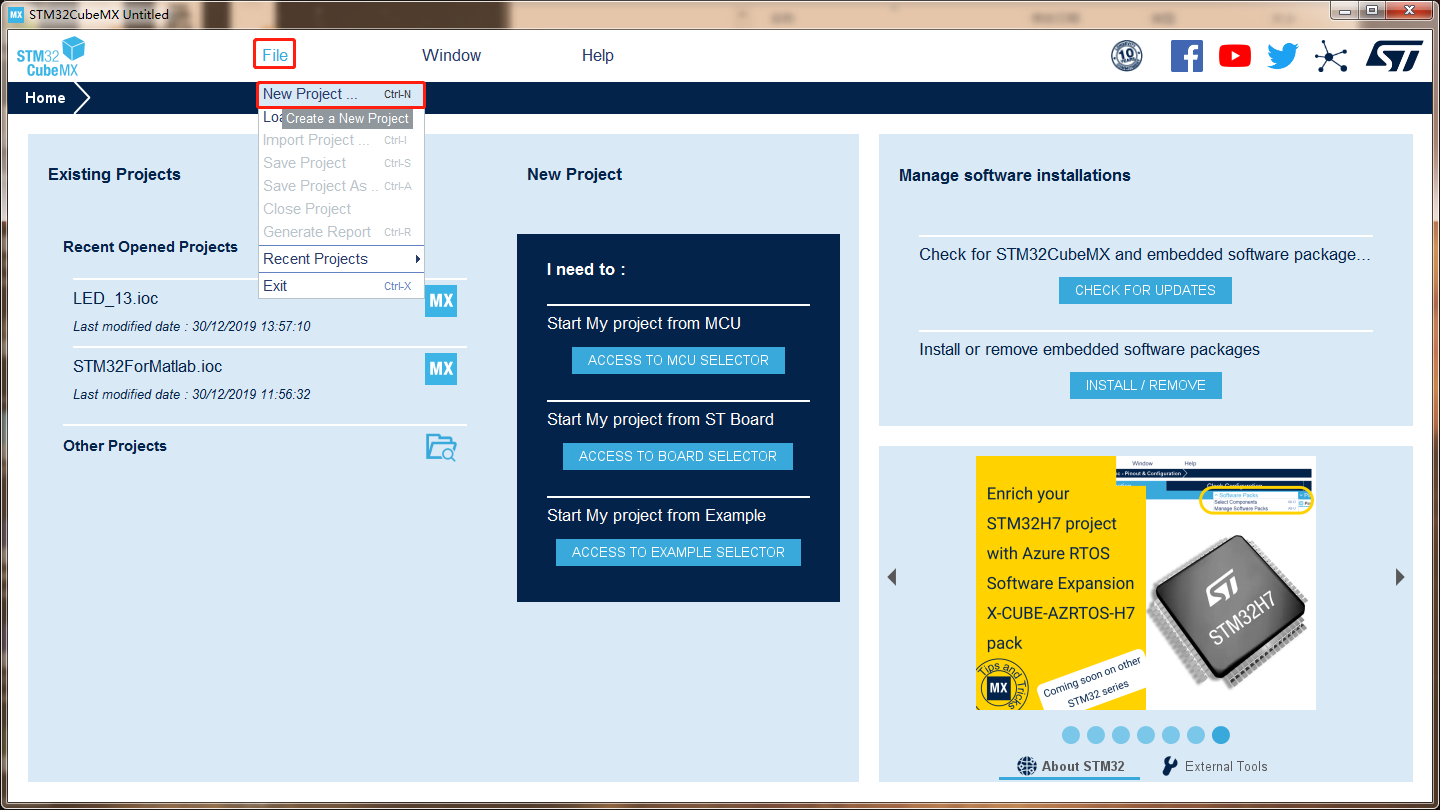Click CHECK FOR UPDATES button

point(1145,290)
